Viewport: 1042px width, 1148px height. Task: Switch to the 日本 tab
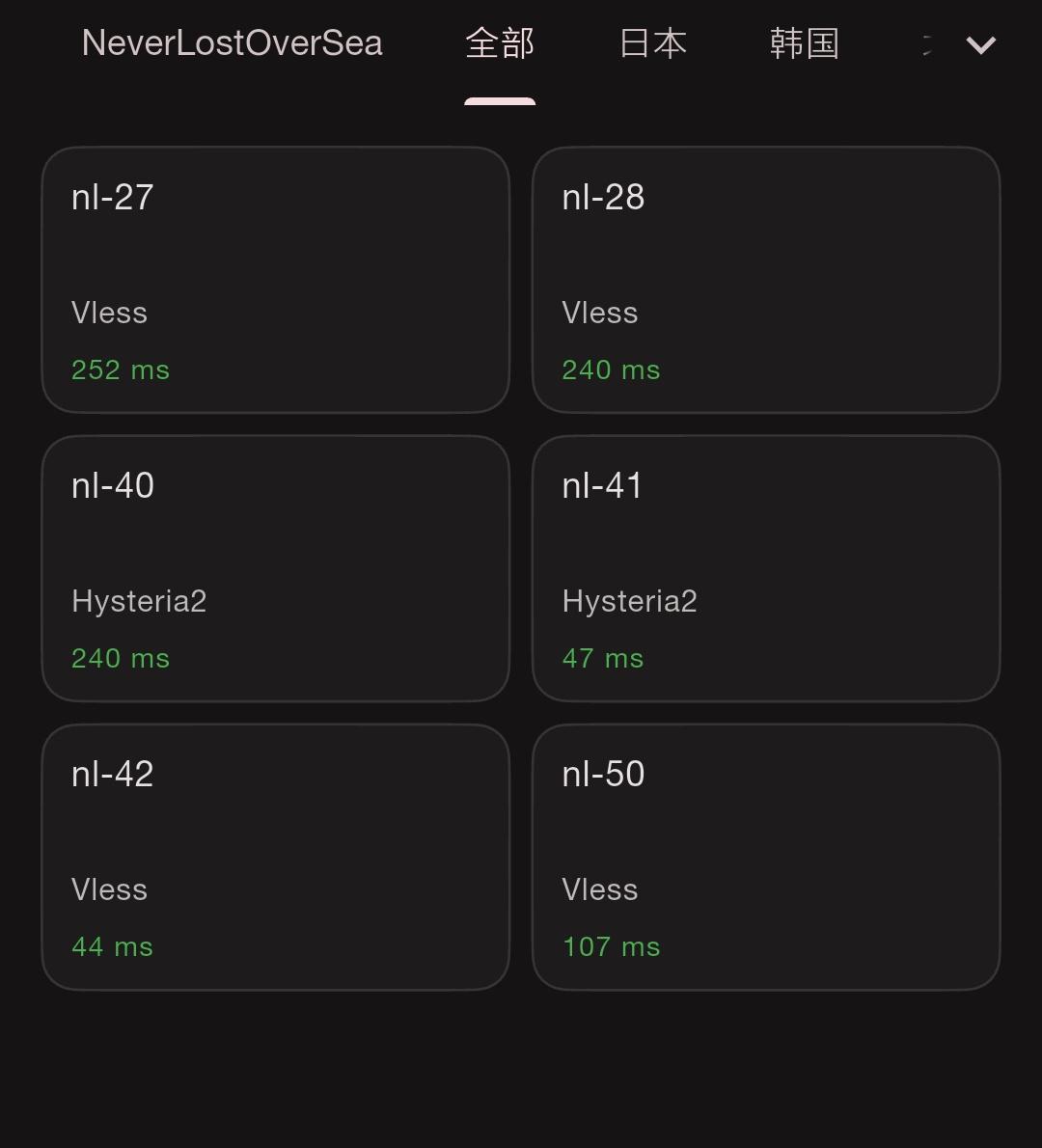653,43
